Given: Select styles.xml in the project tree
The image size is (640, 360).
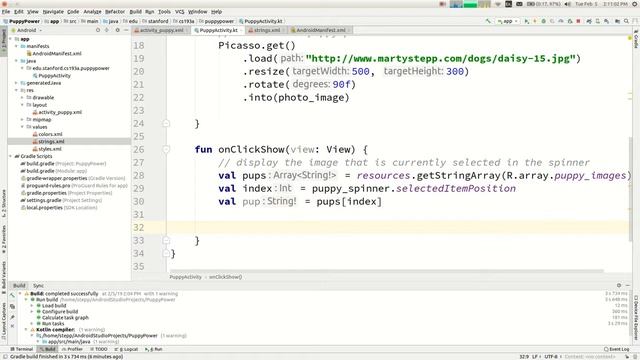Looking at the screenshot, I should coord(47,149).
